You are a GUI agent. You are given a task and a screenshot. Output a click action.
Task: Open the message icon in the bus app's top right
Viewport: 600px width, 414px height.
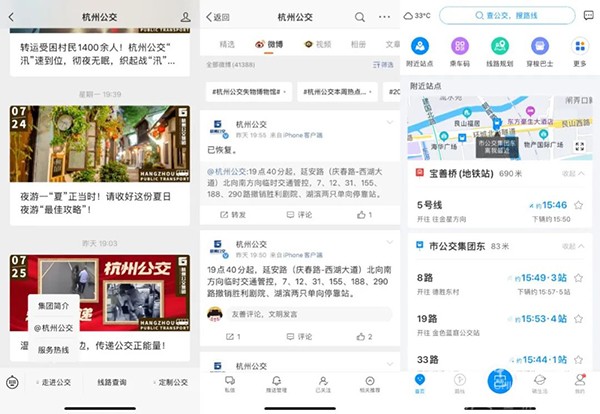click(588, 16)
